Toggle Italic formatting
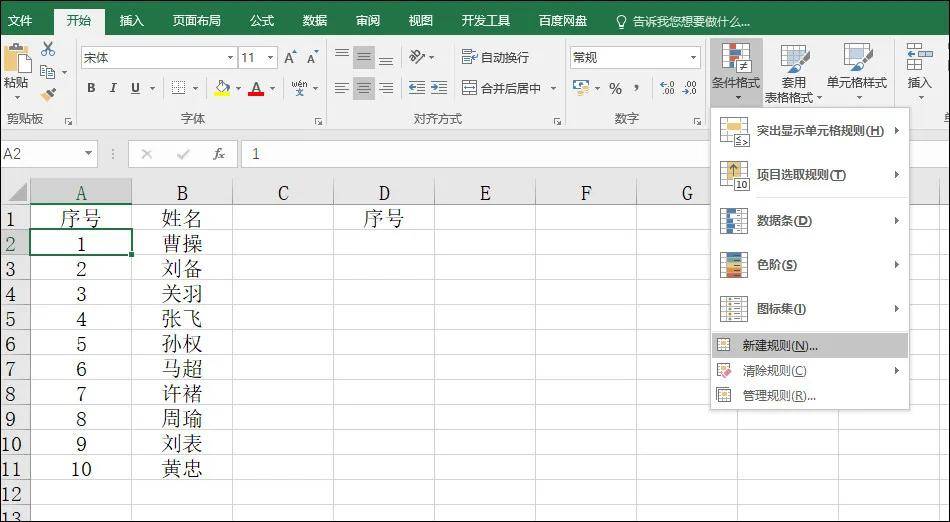 pos(113,88)
